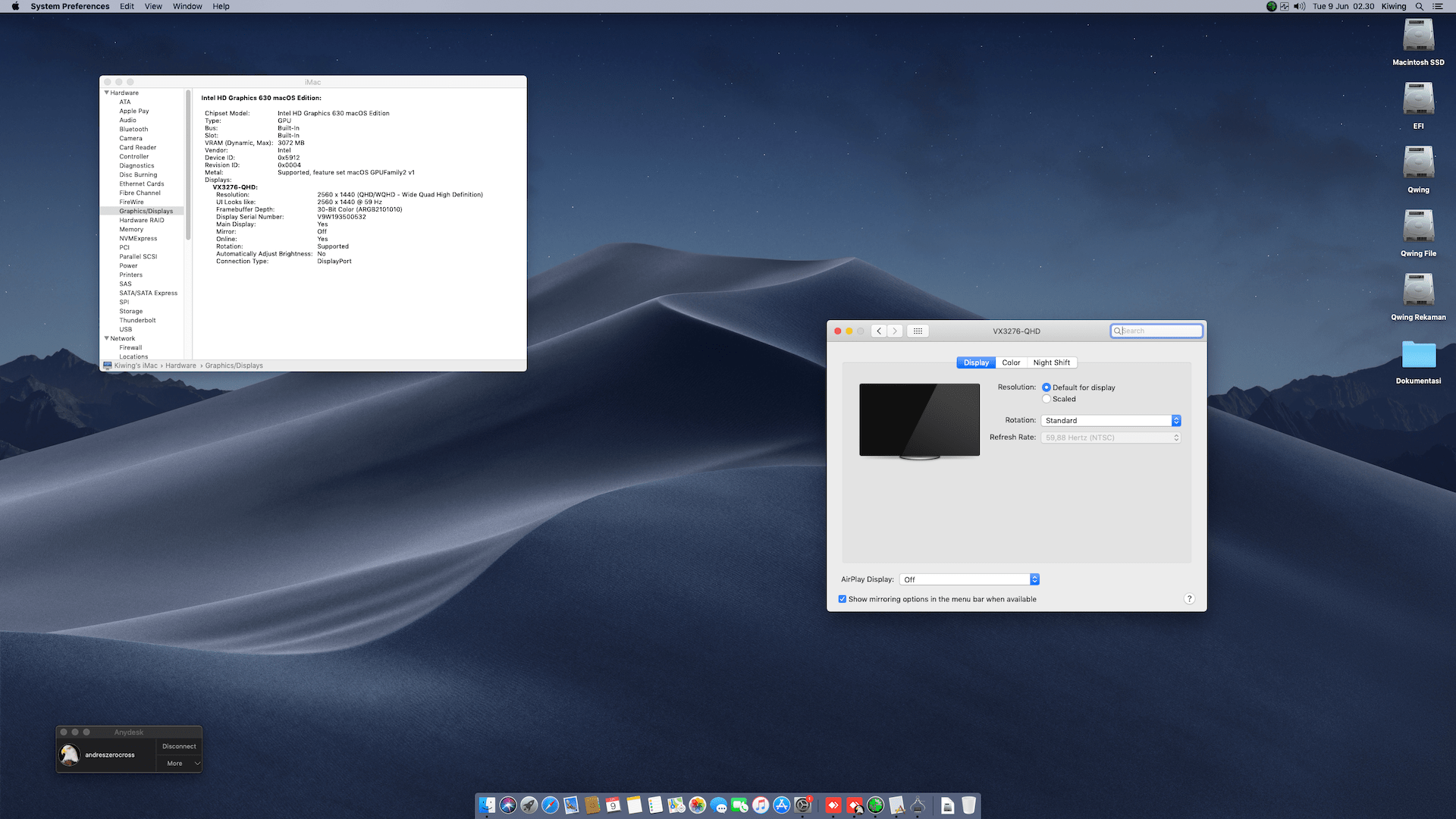Open Notification Center in menu bar
Screen dimensions: 1456x819
[x=1437, y=6]
